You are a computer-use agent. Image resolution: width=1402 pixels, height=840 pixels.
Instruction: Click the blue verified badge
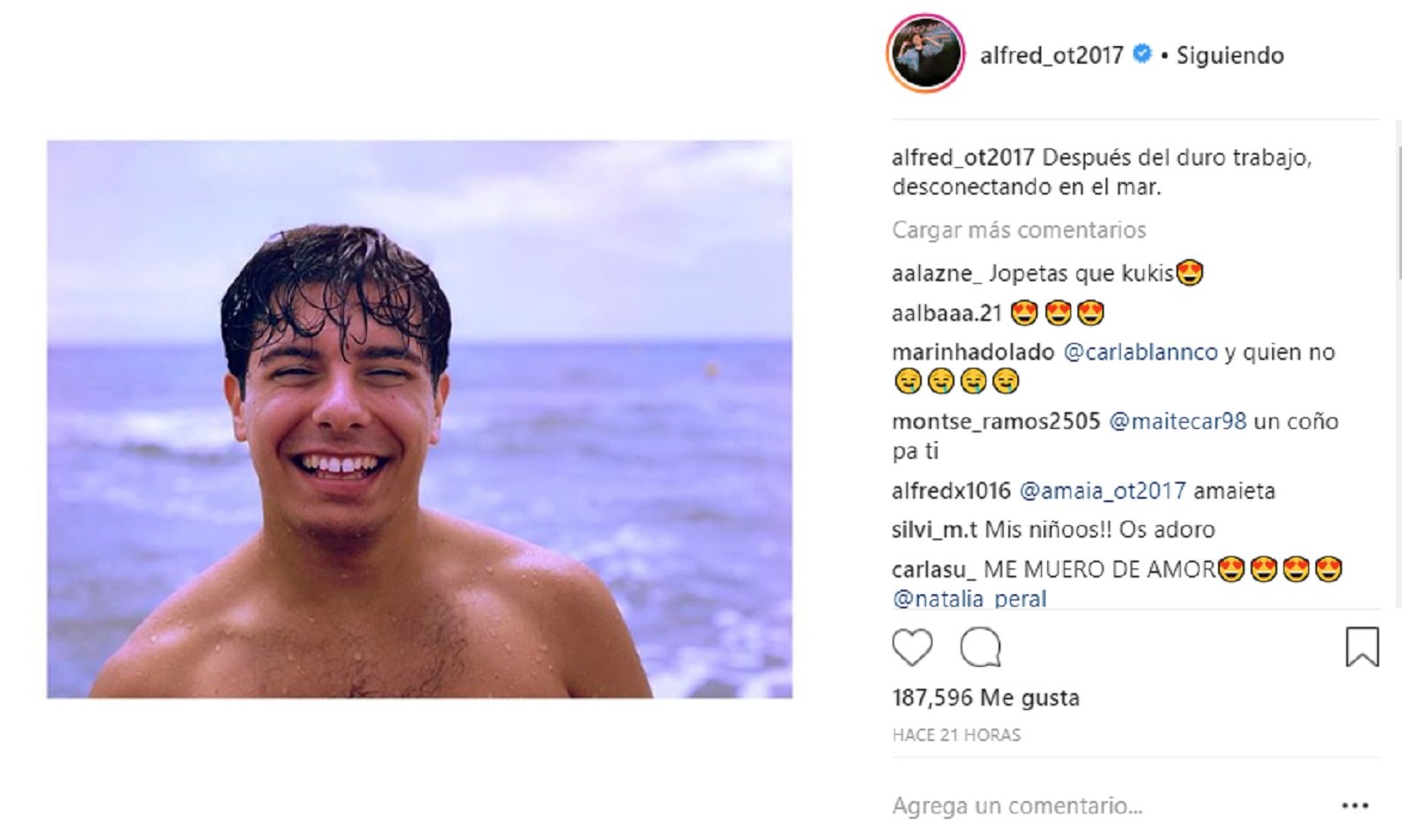click(1143, 54)
